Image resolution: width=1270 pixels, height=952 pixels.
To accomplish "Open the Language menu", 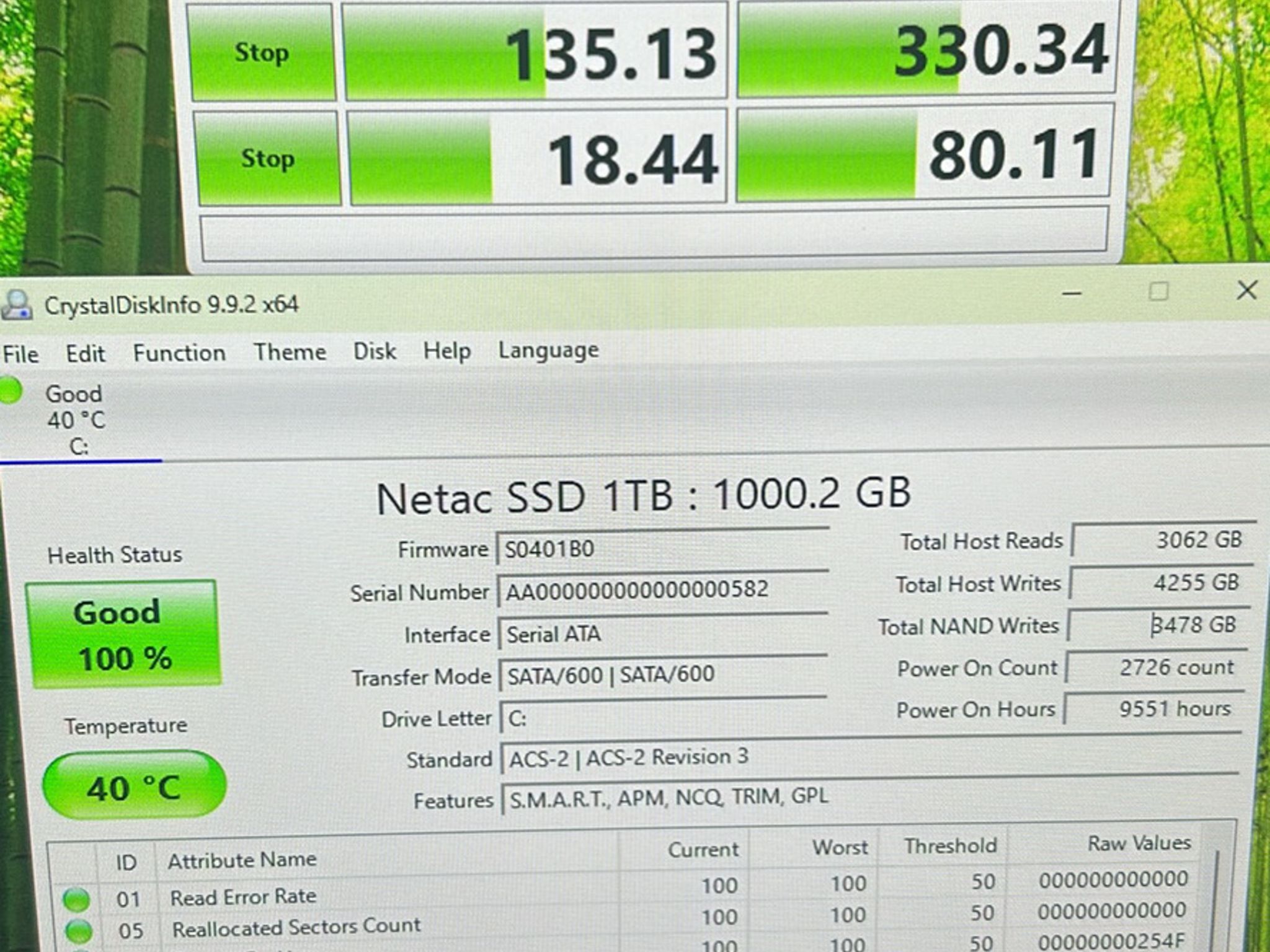I will pyautogui.click(x=549, y=350).
